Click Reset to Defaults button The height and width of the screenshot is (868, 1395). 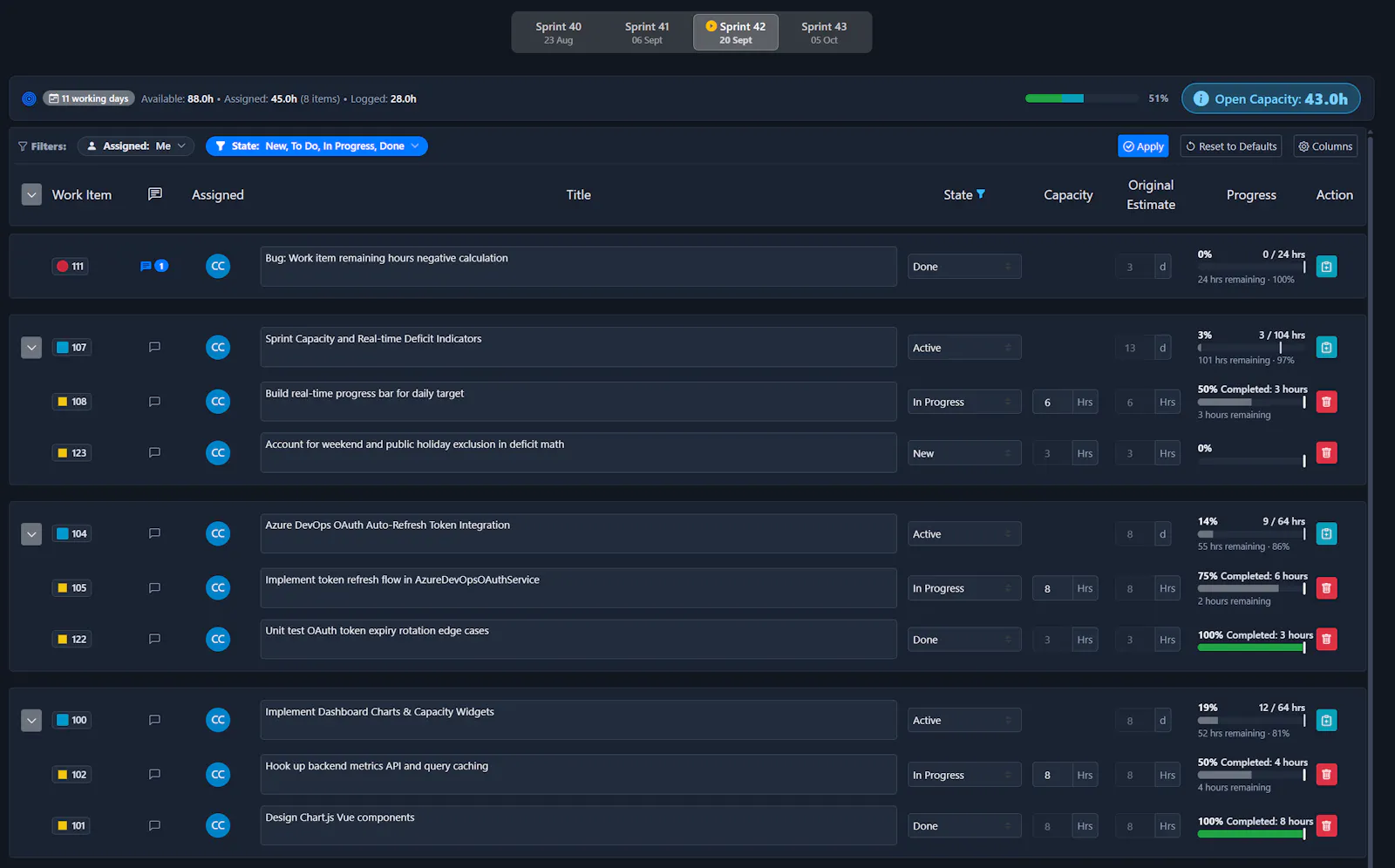(x=1230, y=146)
